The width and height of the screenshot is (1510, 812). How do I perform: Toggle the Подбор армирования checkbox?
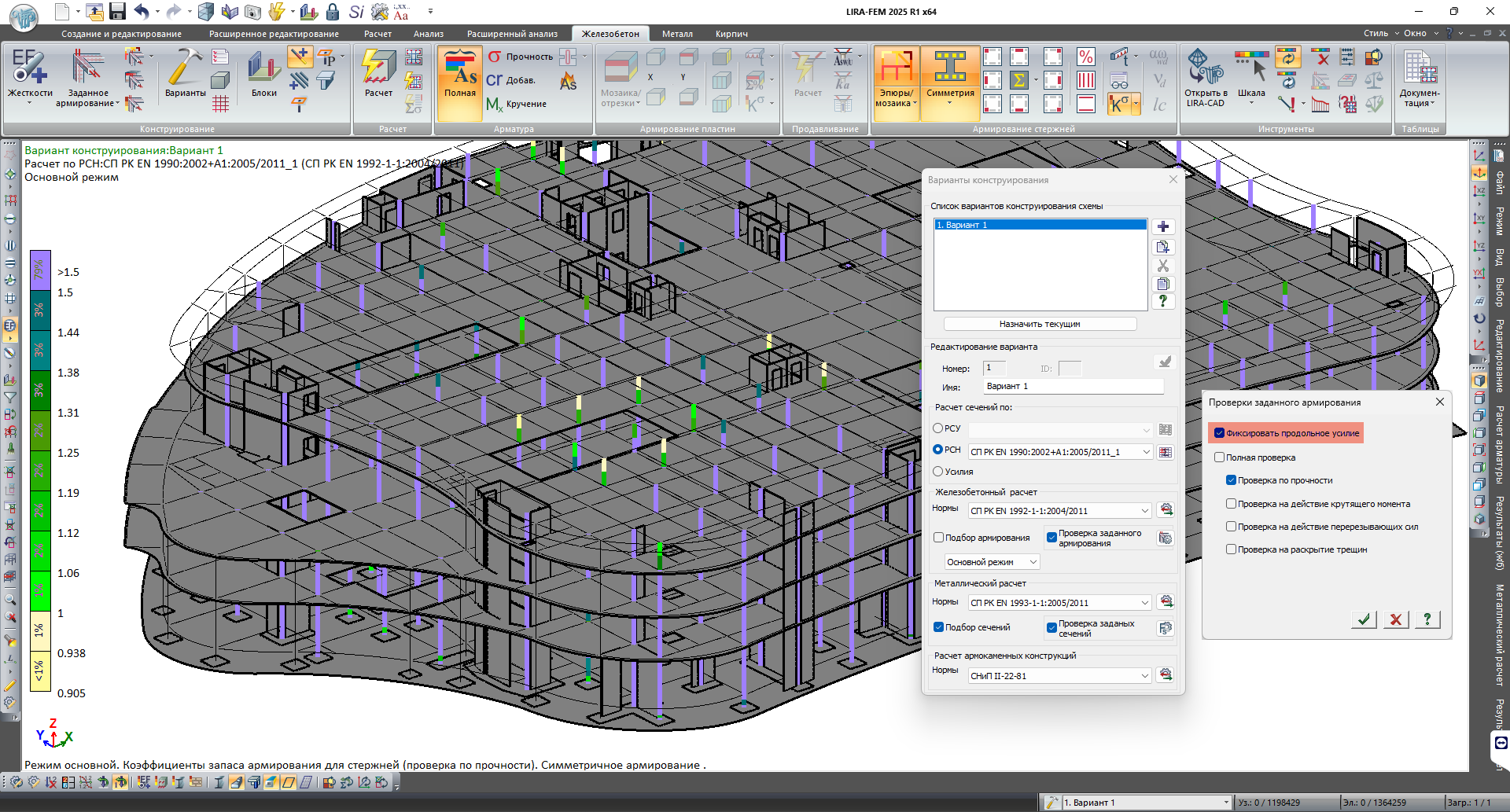[x=938, y=538]
